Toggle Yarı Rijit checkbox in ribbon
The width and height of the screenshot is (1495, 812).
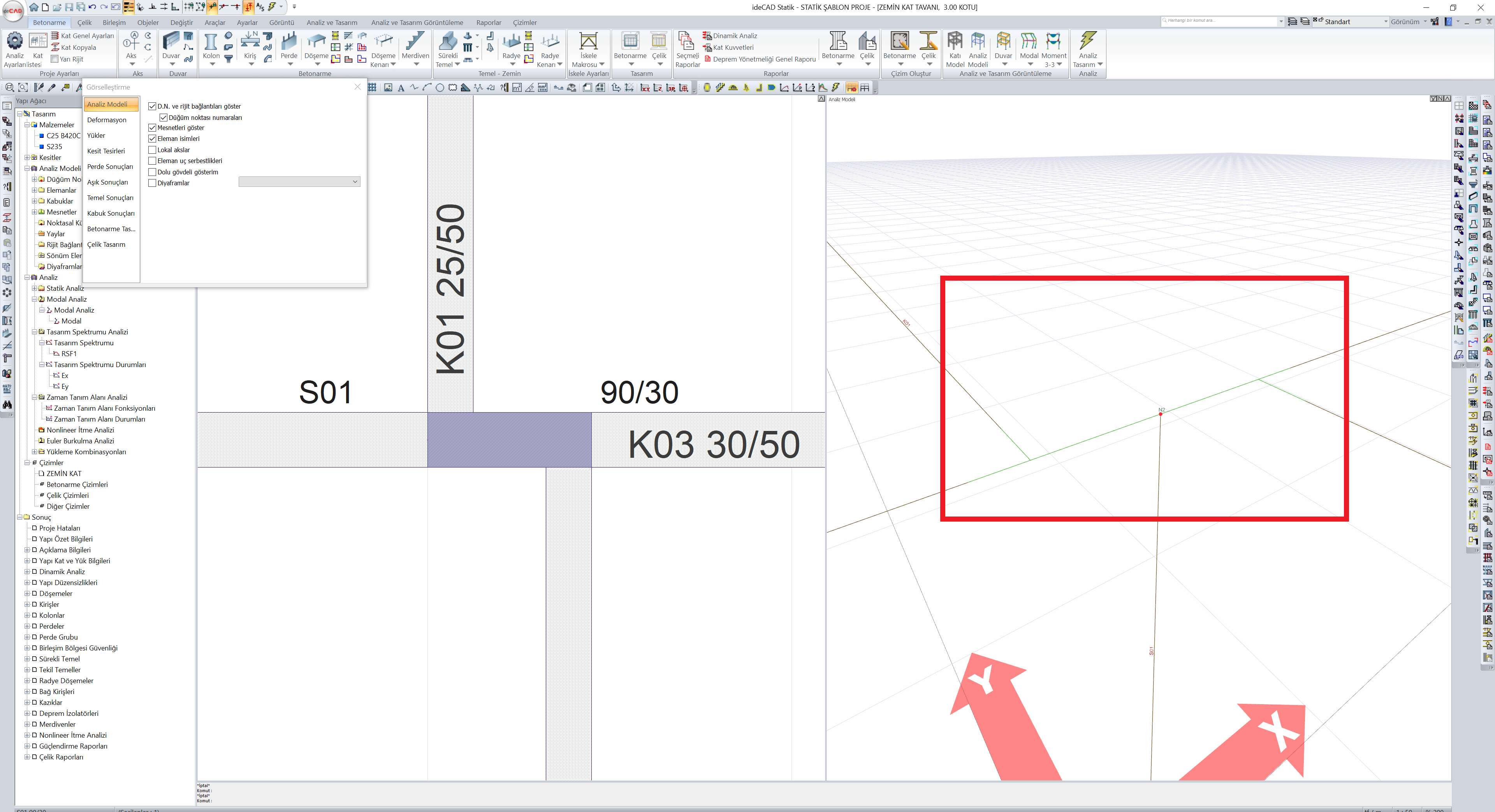point(55,59)
